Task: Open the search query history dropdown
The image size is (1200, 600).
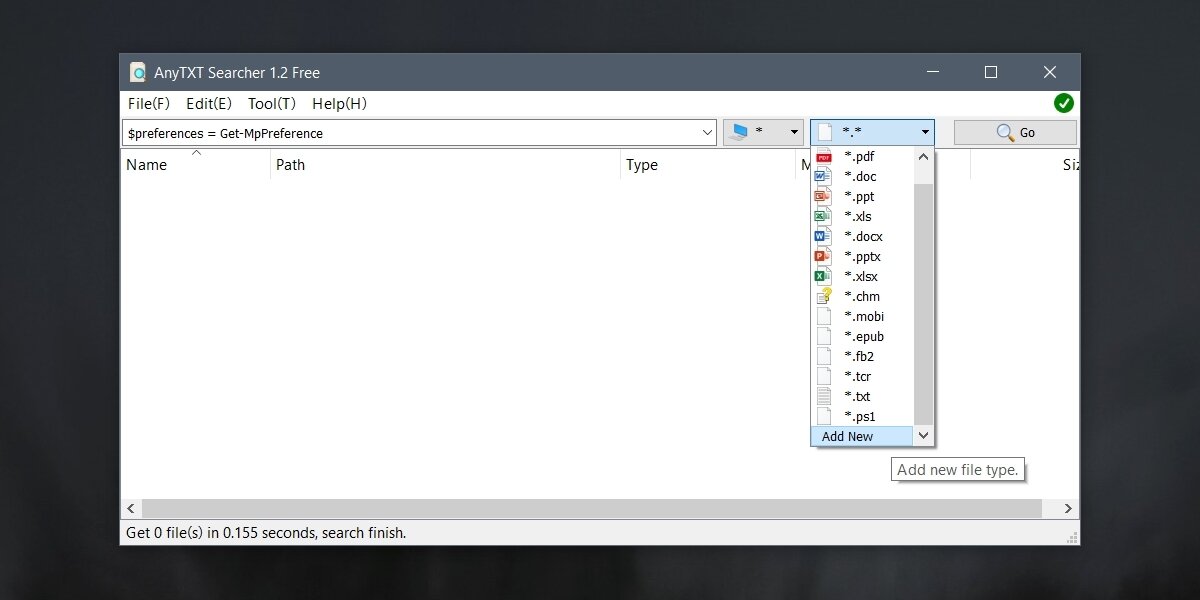Action: pos(708,132)
